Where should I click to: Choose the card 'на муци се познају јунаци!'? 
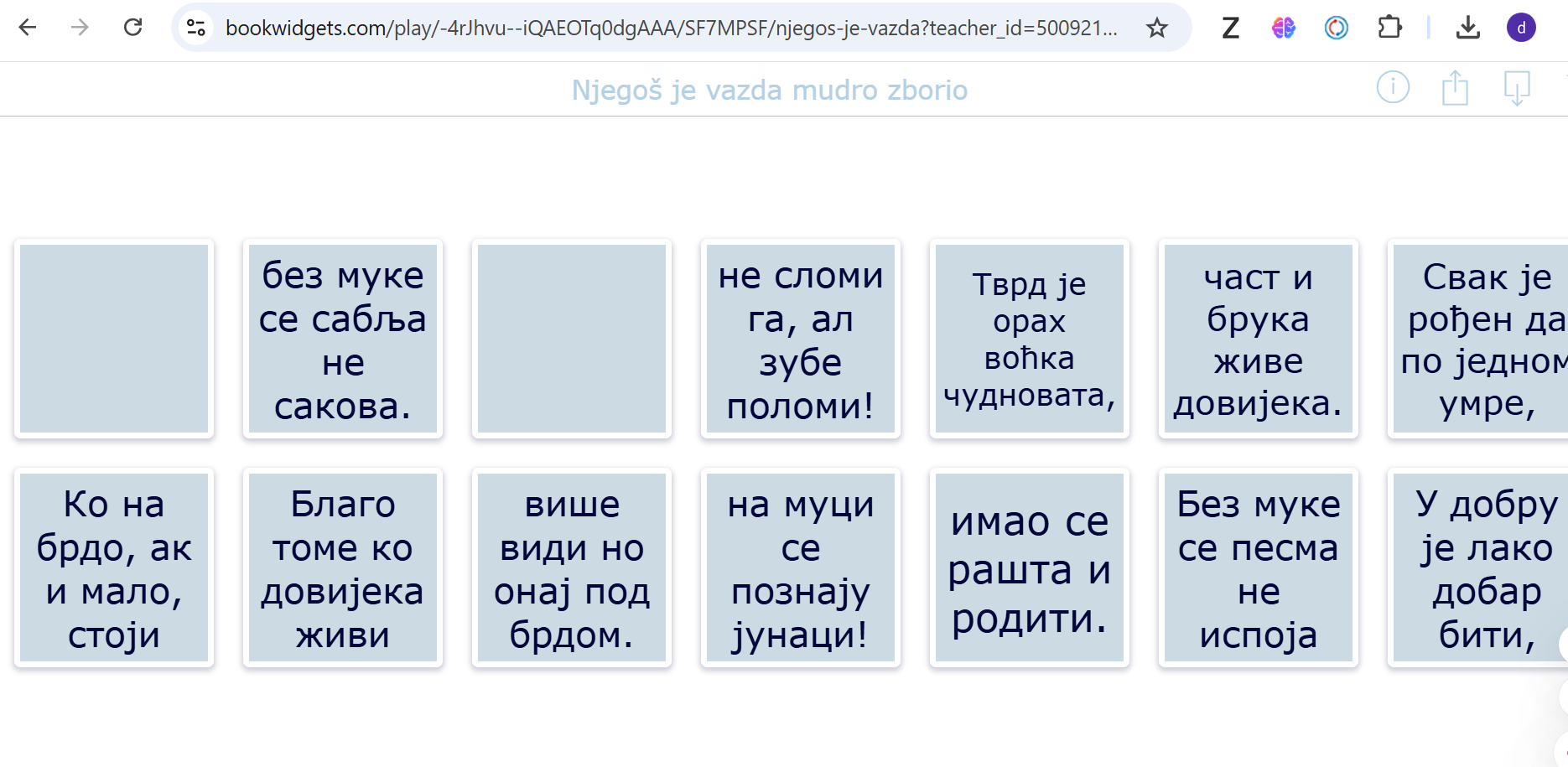[801, 567]
